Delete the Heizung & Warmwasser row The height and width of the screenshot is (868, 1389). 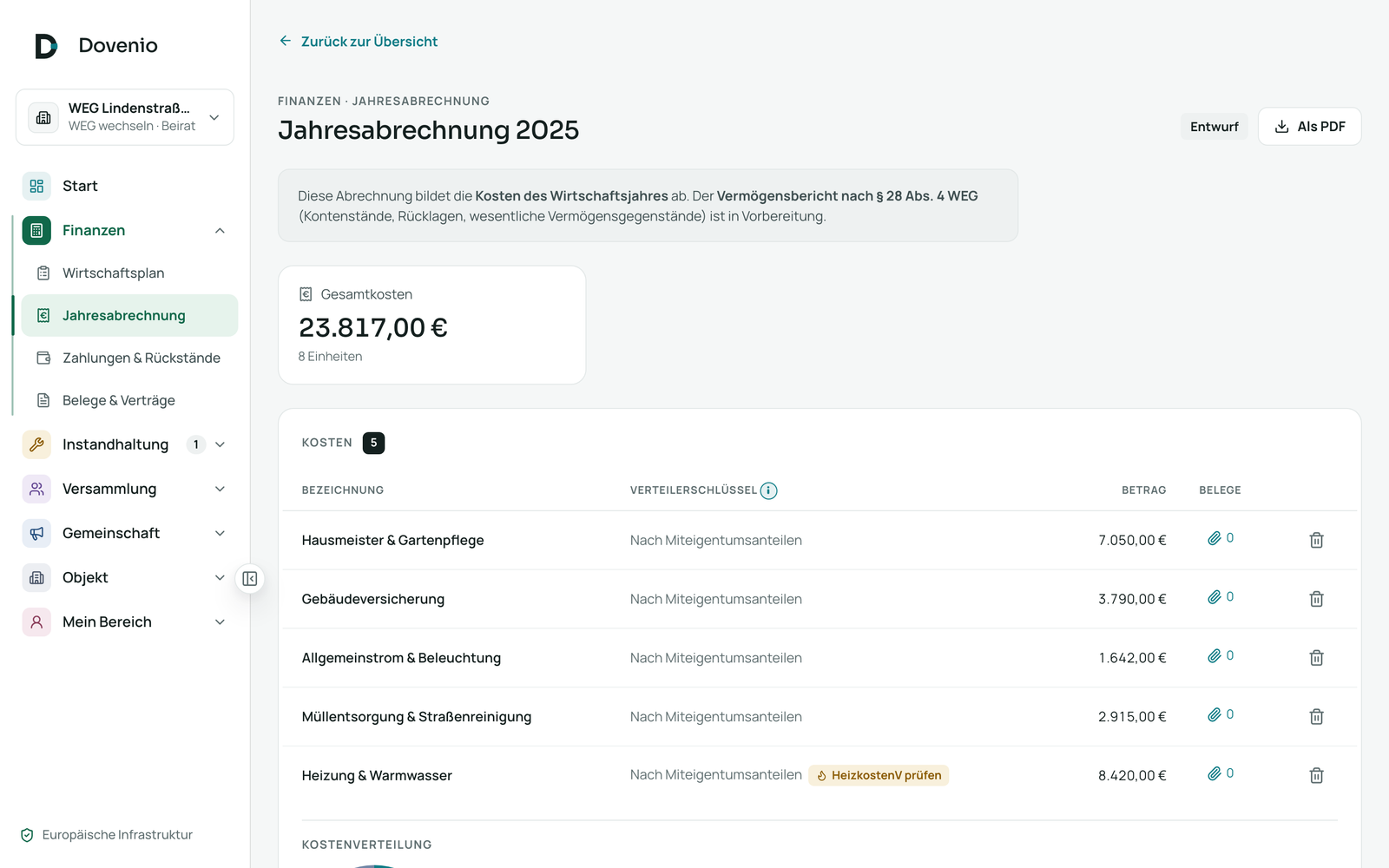tap(1316, 775)
